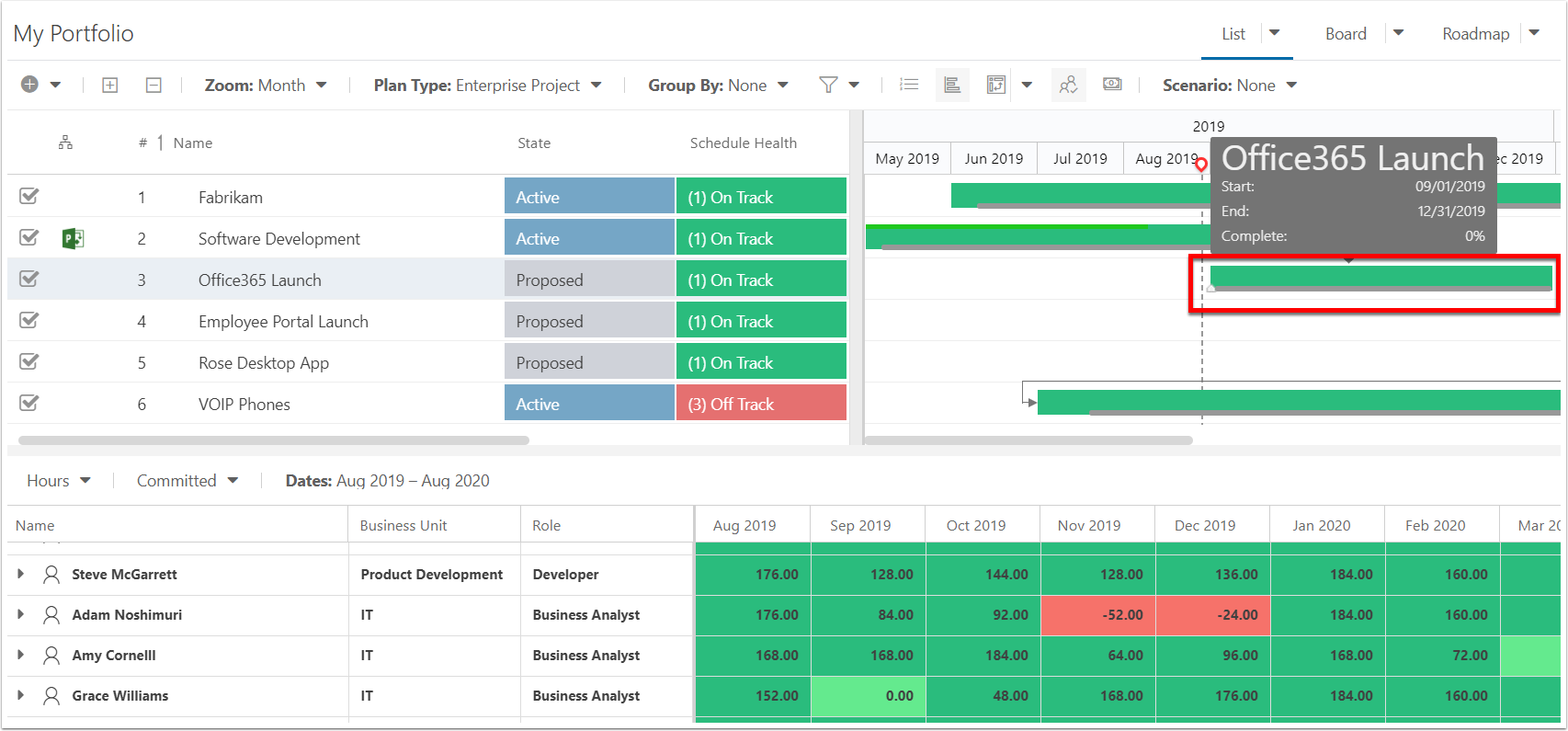Open the Roadmap tab dropdown arrow
This screenshot has width=1568, height=731.
click(x=1534, y=33)
